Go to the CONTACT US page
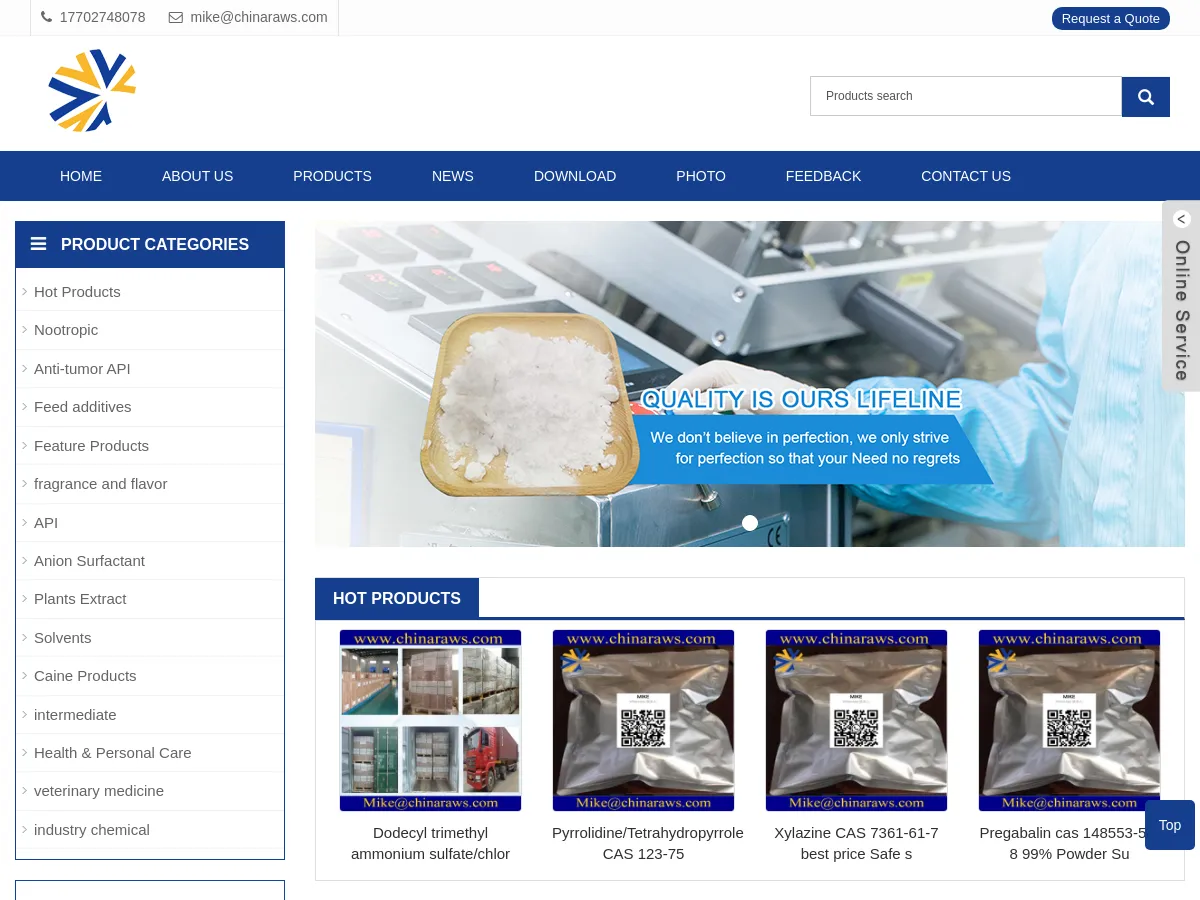Viewport: 1200px width, 900px height. (965, 176)
